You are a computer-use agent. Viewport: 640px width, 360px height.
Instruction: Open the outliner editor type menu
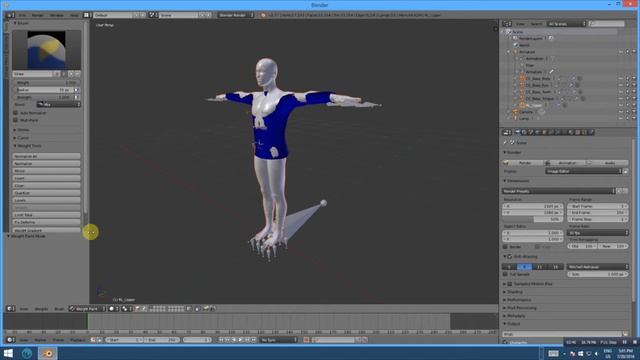pyautogui.click(x=507, y=24)
